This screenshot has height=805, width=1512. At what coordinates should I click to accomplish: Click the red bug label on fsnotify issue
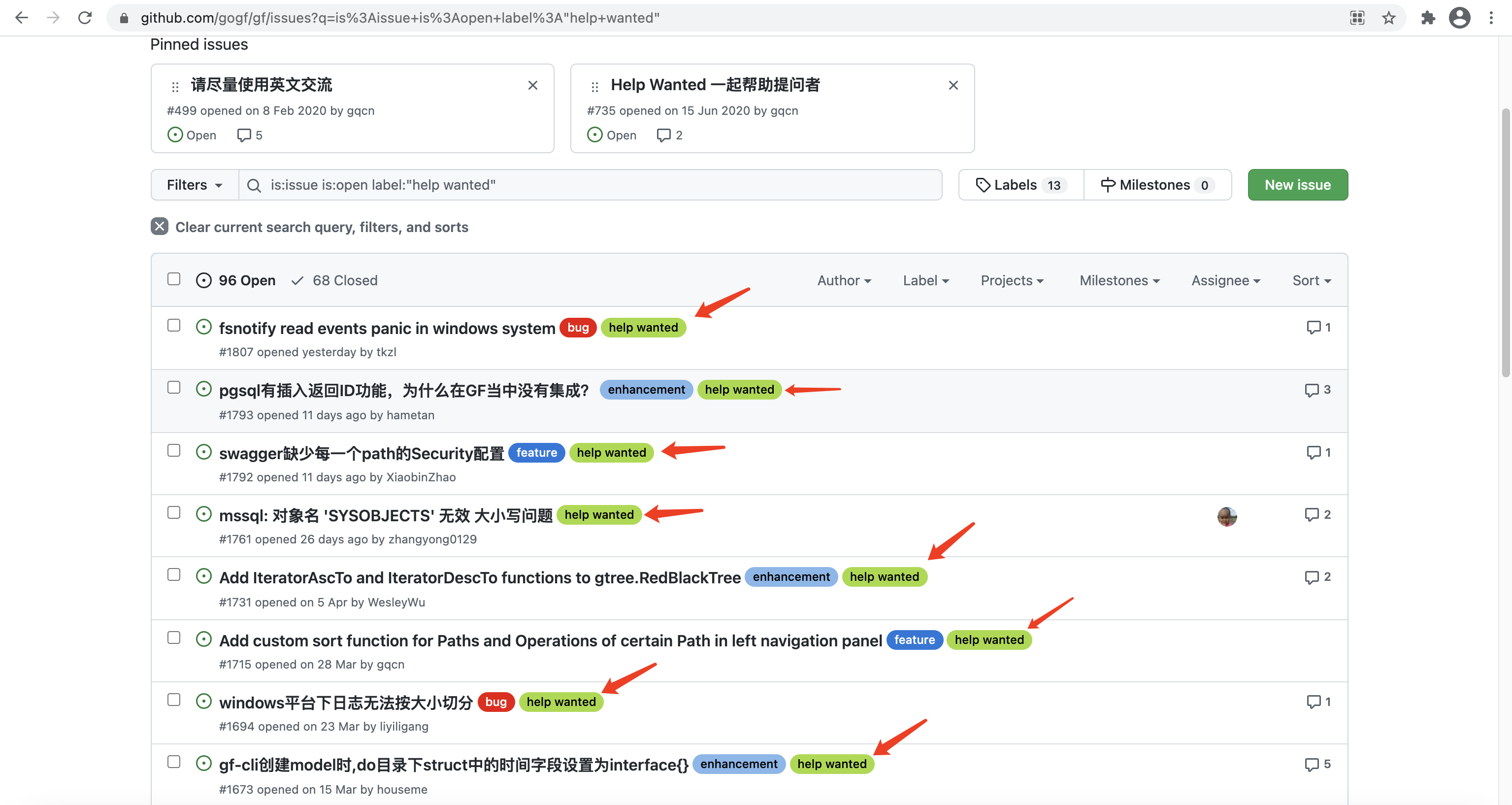pyautogui.click(x=578, y=328)
